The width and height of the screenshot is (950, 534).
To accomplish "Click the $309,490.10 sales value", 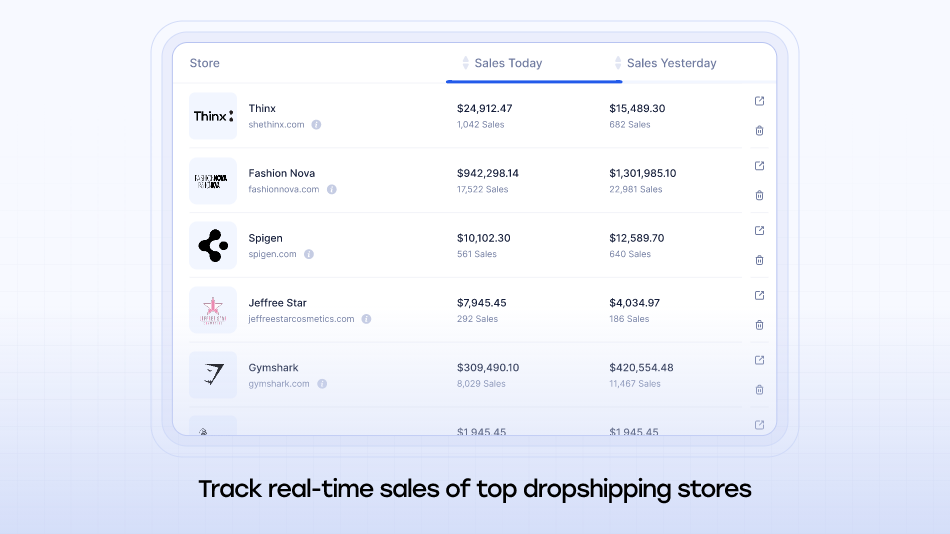I will click(488, 368).
